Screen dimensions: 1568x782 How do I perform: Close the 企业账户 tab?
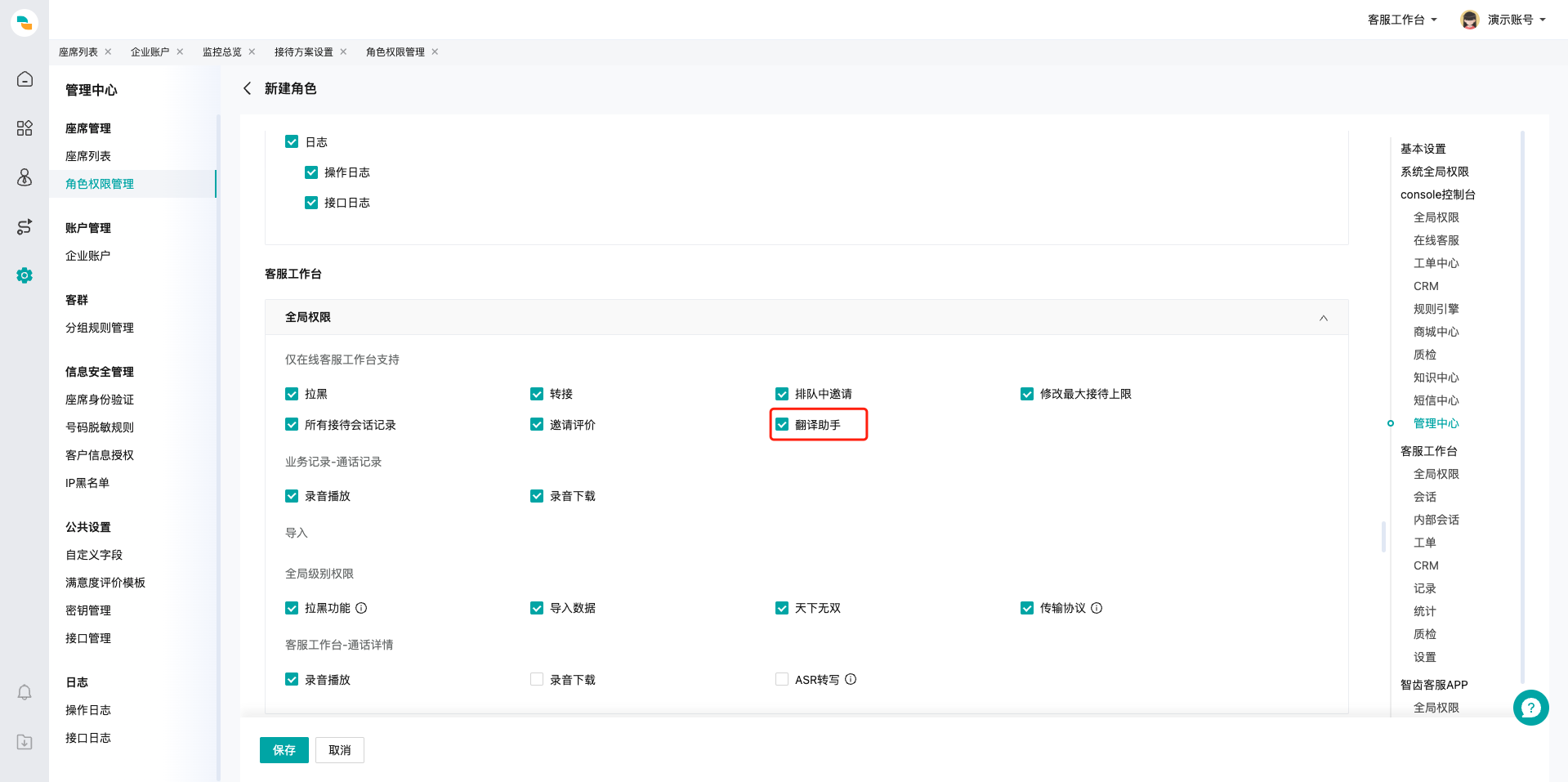coord(180,51)
